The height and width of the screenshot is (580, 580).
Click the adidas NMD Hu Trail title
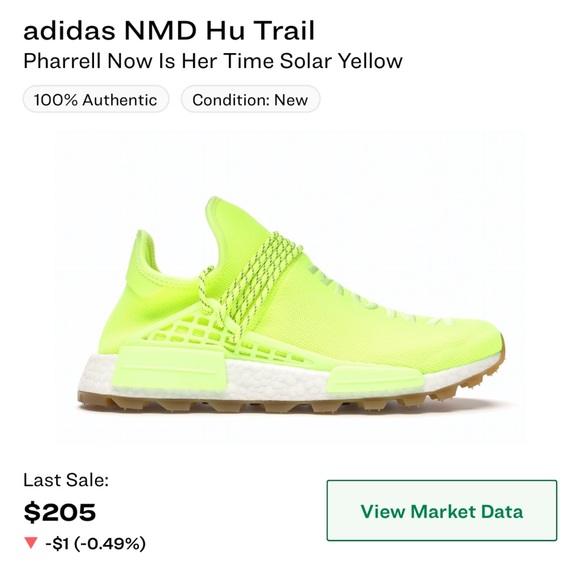(x=169, y=30)
